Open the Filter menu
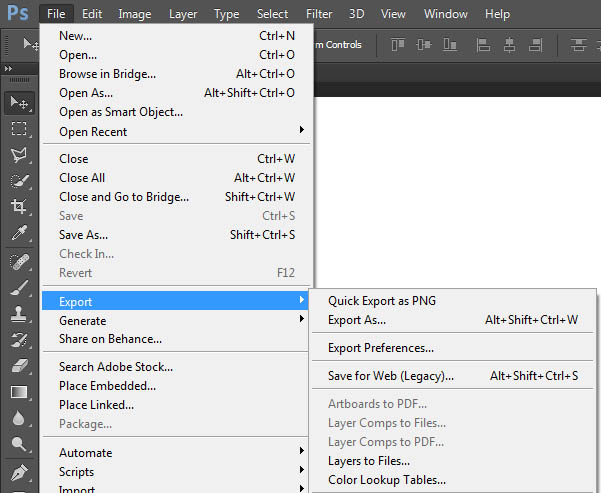Screen dimensions: 601x493 [319, 14]
